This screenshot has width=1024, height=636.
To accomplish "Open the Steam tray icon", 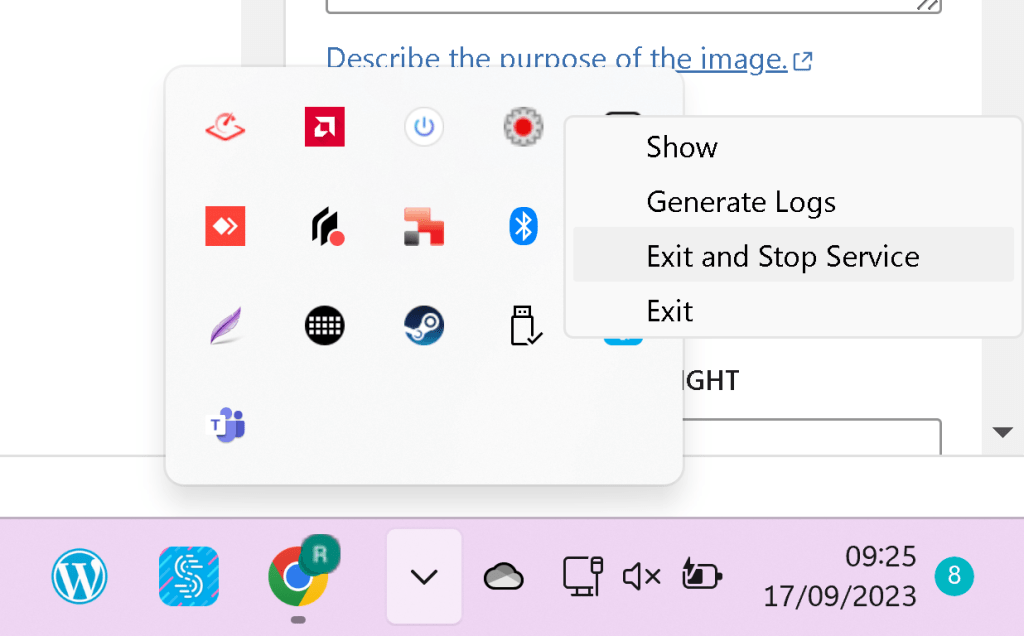I will point(424,325).
